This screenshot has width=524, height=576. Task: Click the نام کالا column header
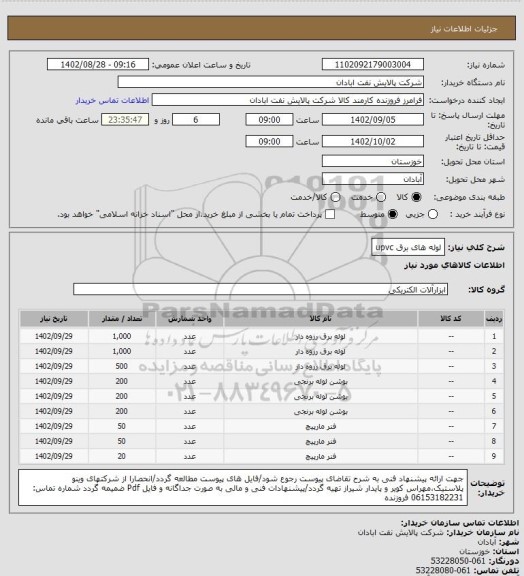point(320,318)
